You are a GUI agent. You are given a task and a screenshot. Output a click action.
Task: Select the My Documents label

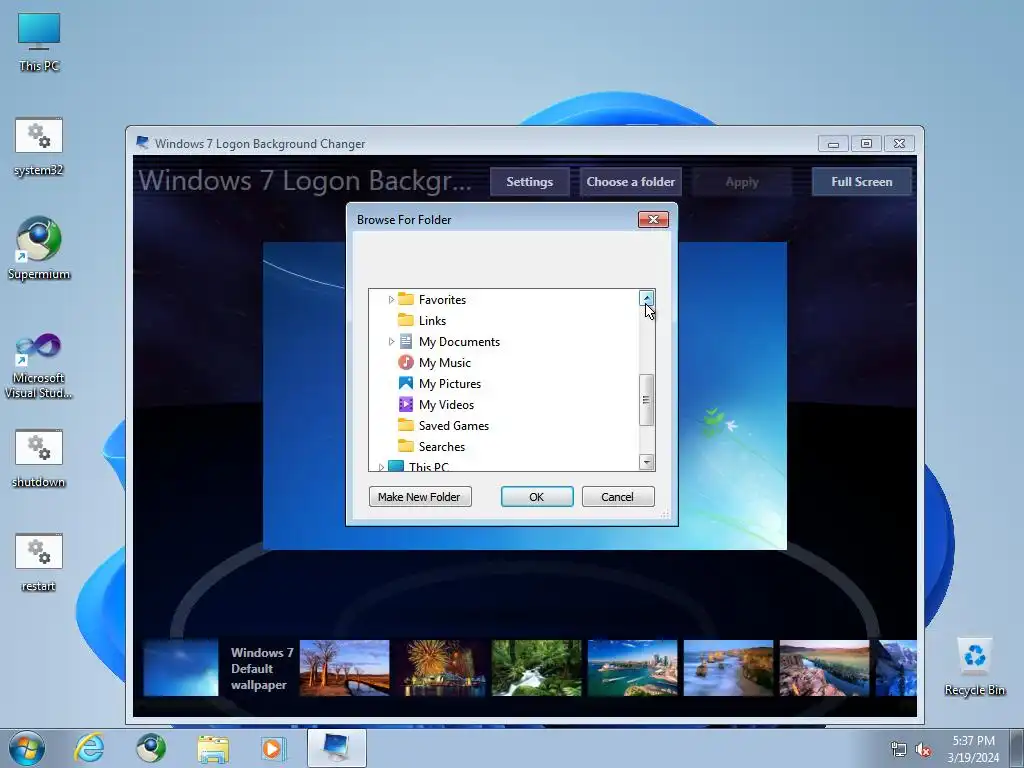pos(459,342)
